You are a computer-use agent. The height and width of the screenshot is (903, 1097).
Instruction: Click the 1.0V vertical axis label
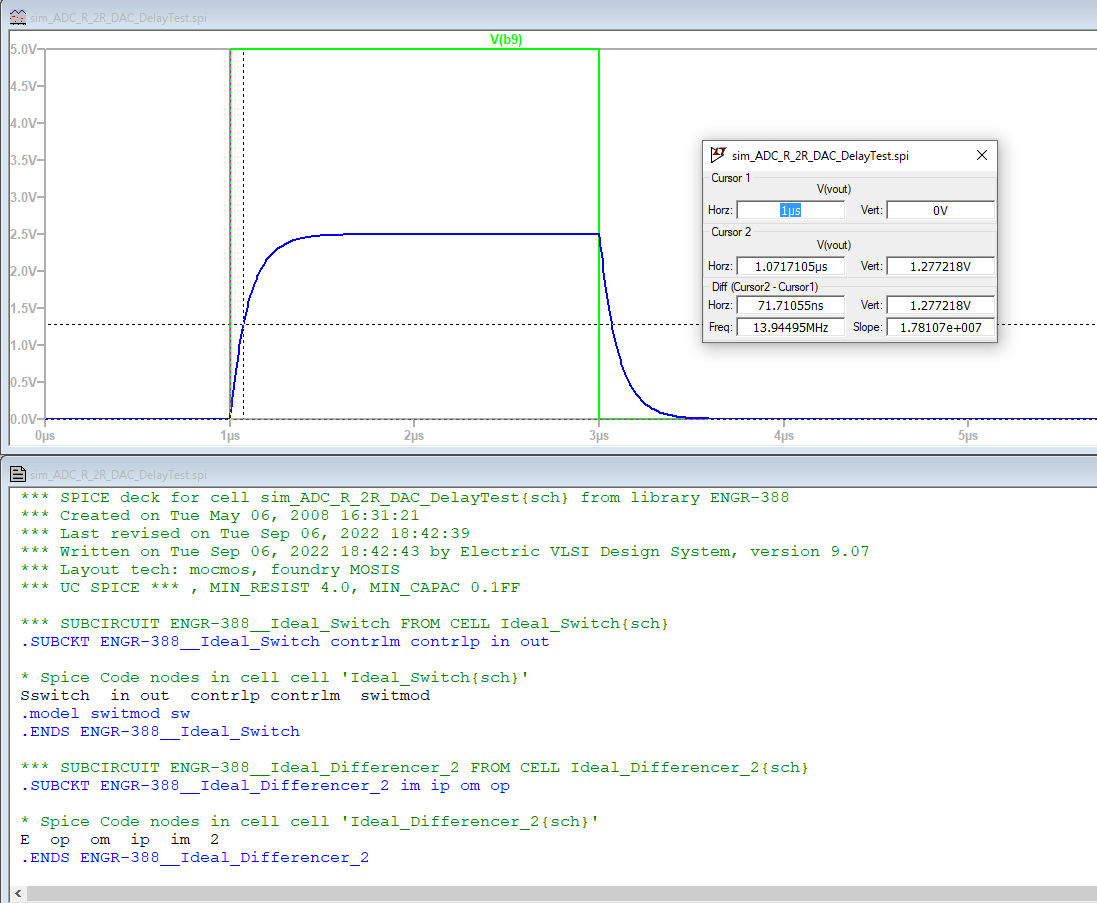pyautogui.click(x=23, y=345)
